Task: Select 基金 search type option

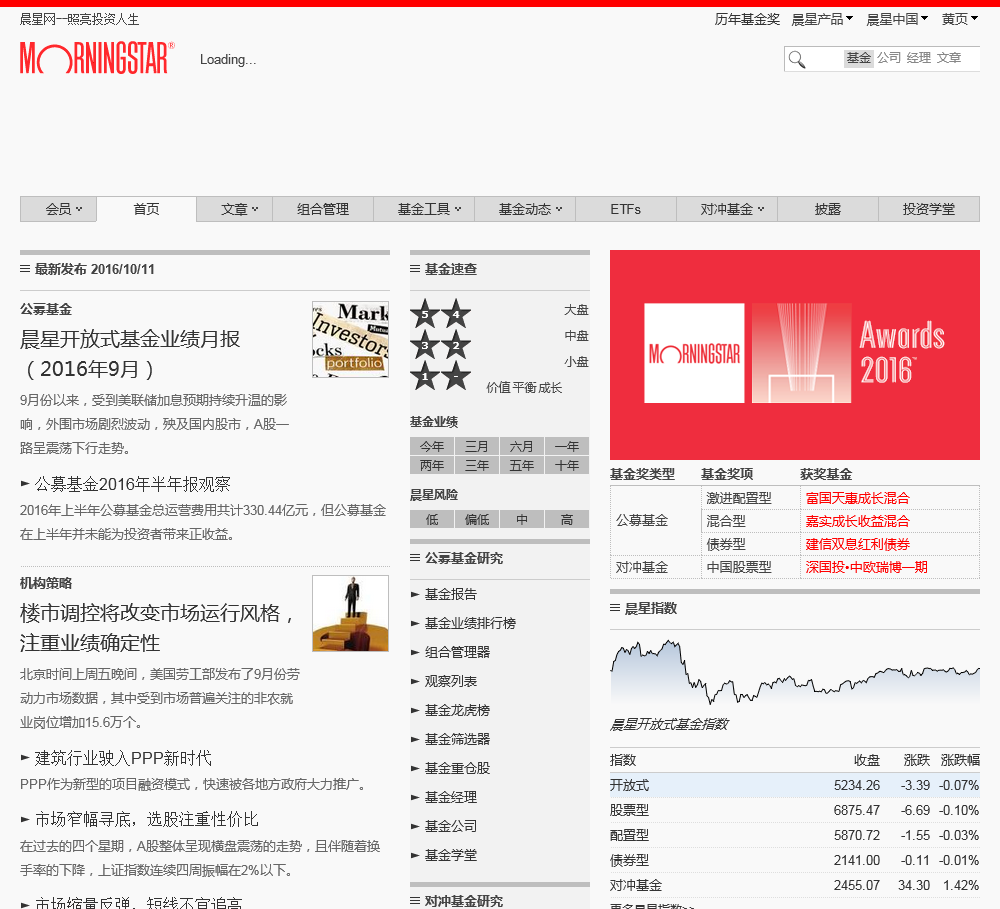Action: click(x=858, y=58)
